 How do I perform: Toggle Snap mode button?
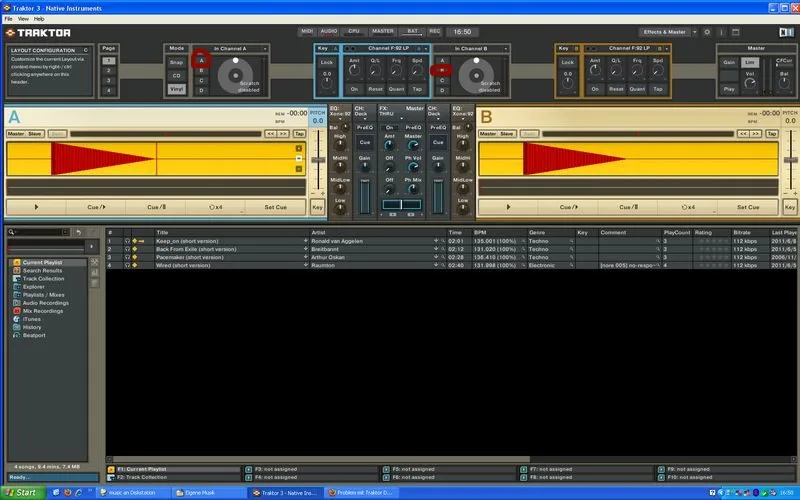(x=176, y=62)
